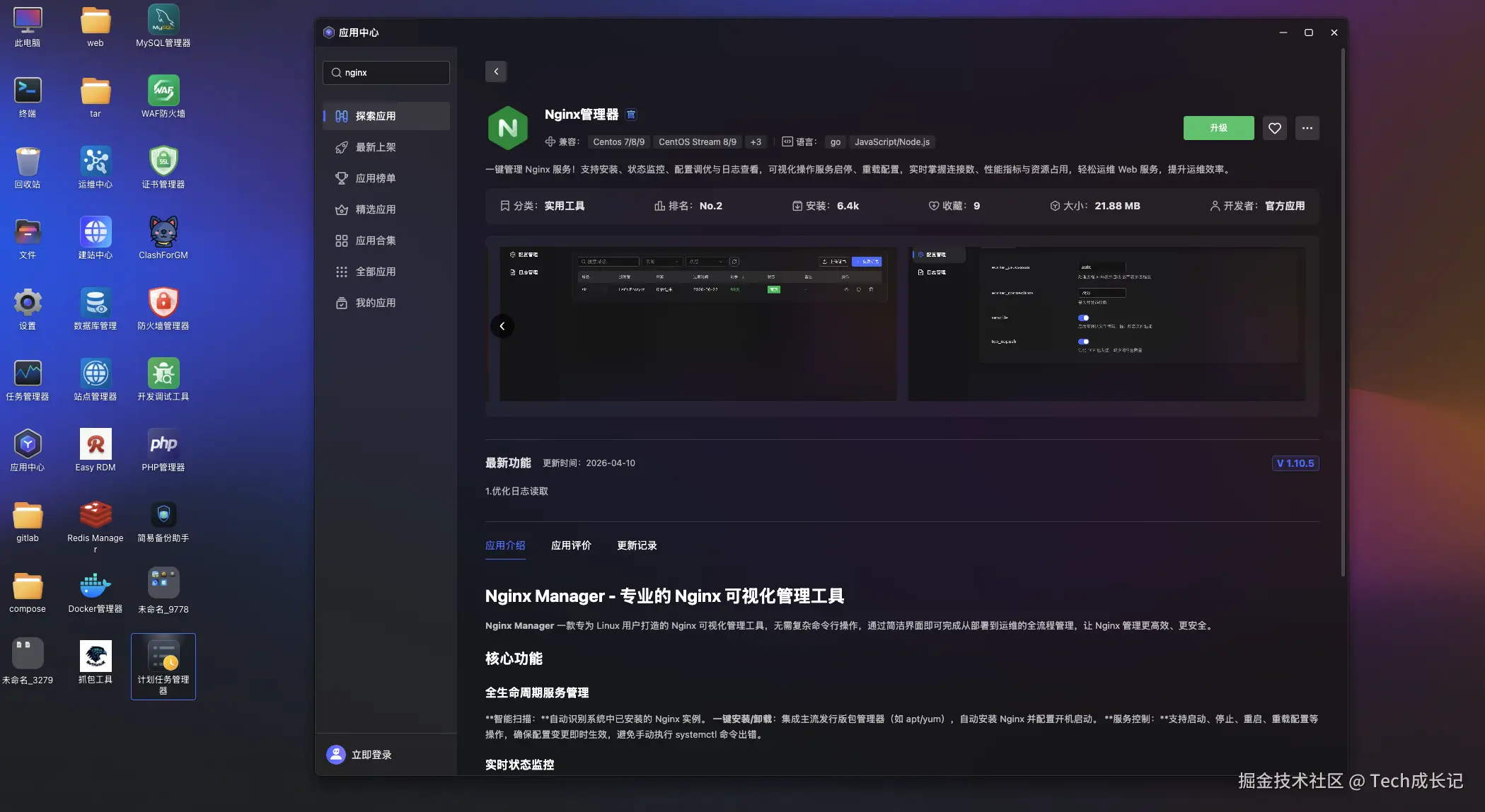This screenshot has width=1485, height=812.
Task: Select 最新上架 in the sidebar
Action: pyautogui.click(x=376, y=147)
